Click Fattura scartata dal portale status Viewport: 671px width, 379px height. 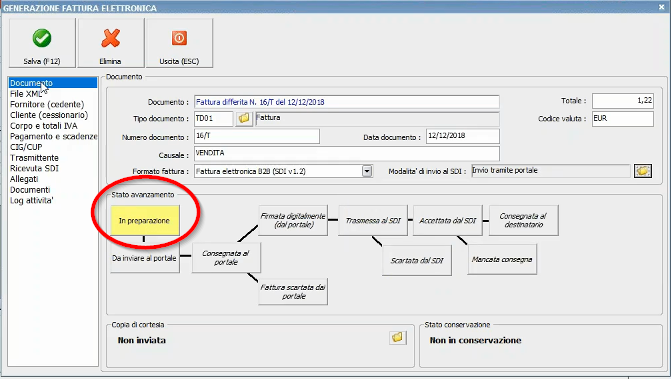click(x=293, y=291)
